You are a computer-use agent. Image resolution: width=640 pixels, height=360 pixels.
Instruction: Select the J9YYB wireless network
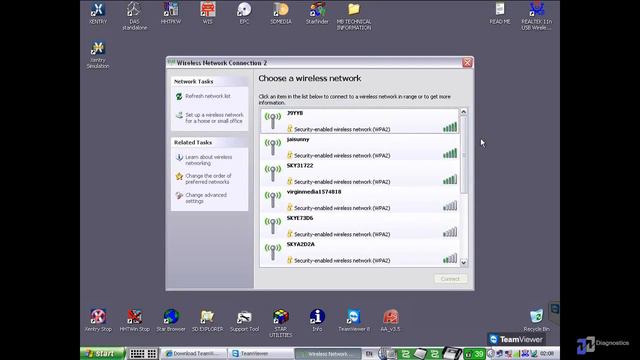click(360, 121)
